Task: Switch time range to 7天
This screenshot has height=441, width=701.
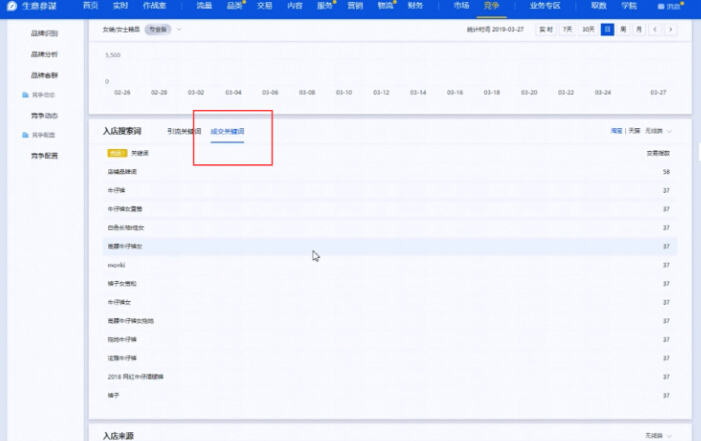Action: [x=567, y=30]
